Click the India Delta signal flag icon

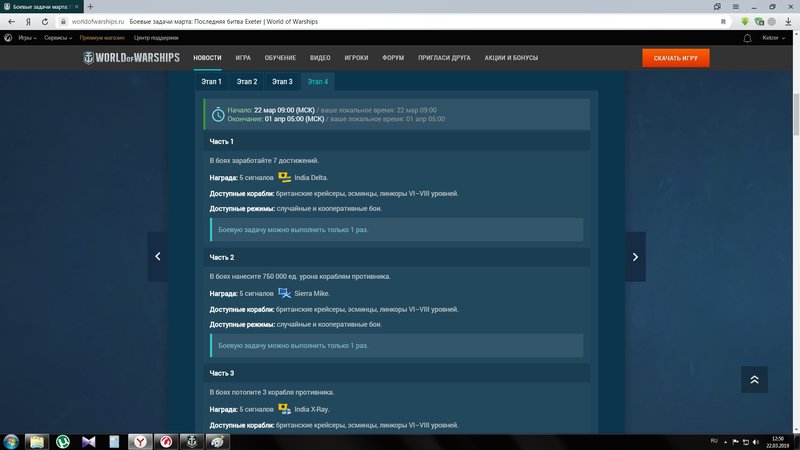(285, 177)
